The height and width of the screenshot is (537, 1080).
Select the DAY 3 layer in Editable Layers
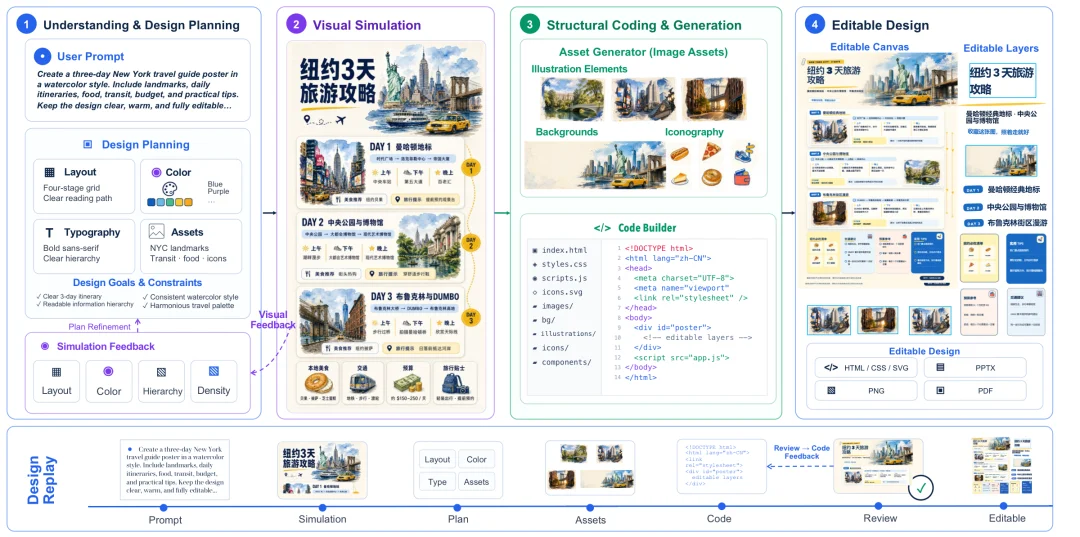point(1006,223)
